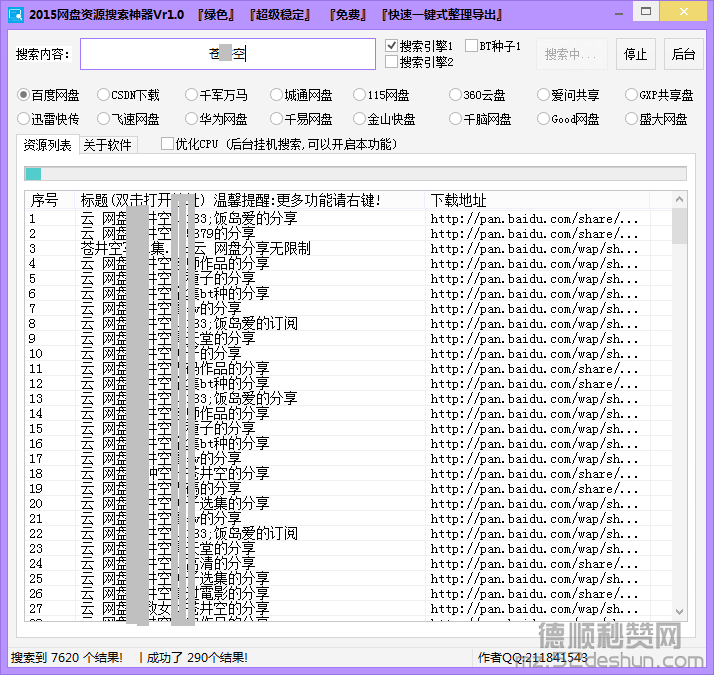The image size is (714, 675).
Task: Maximize the window
Action: click(x=645, y=11)
